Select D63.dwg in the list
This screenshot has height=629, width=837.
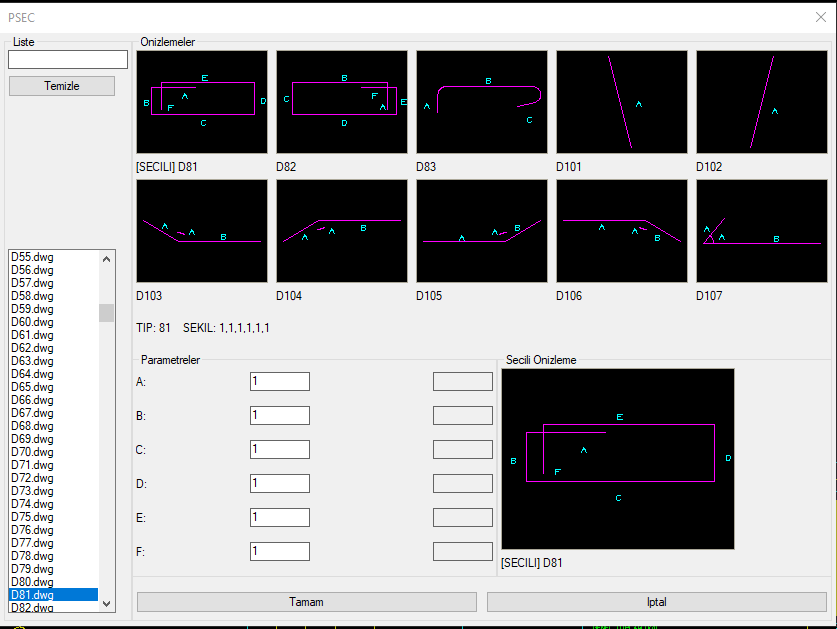pos(53,361)
